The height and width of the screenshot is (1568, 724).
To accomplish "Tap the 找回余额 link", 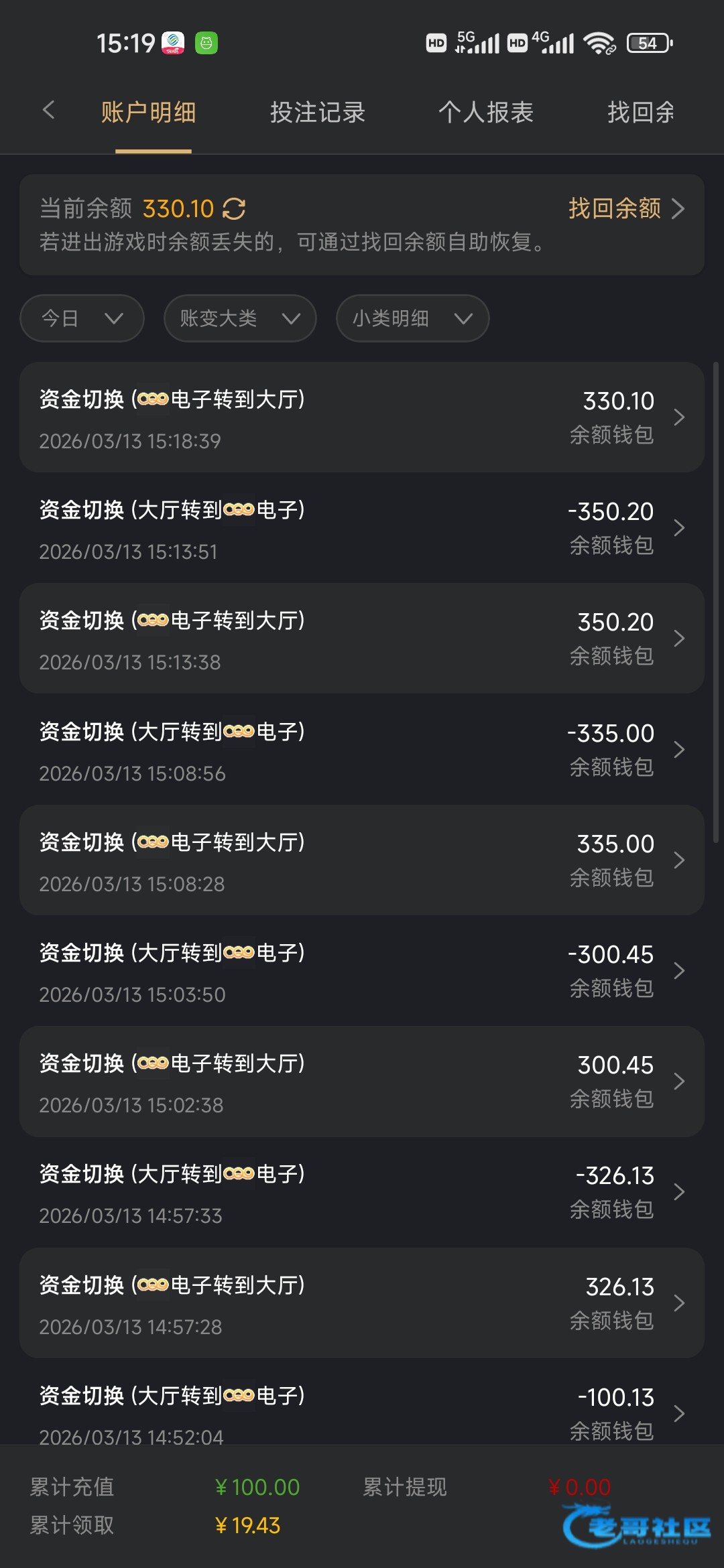I will pyautogui.click(x=626, y=209).
